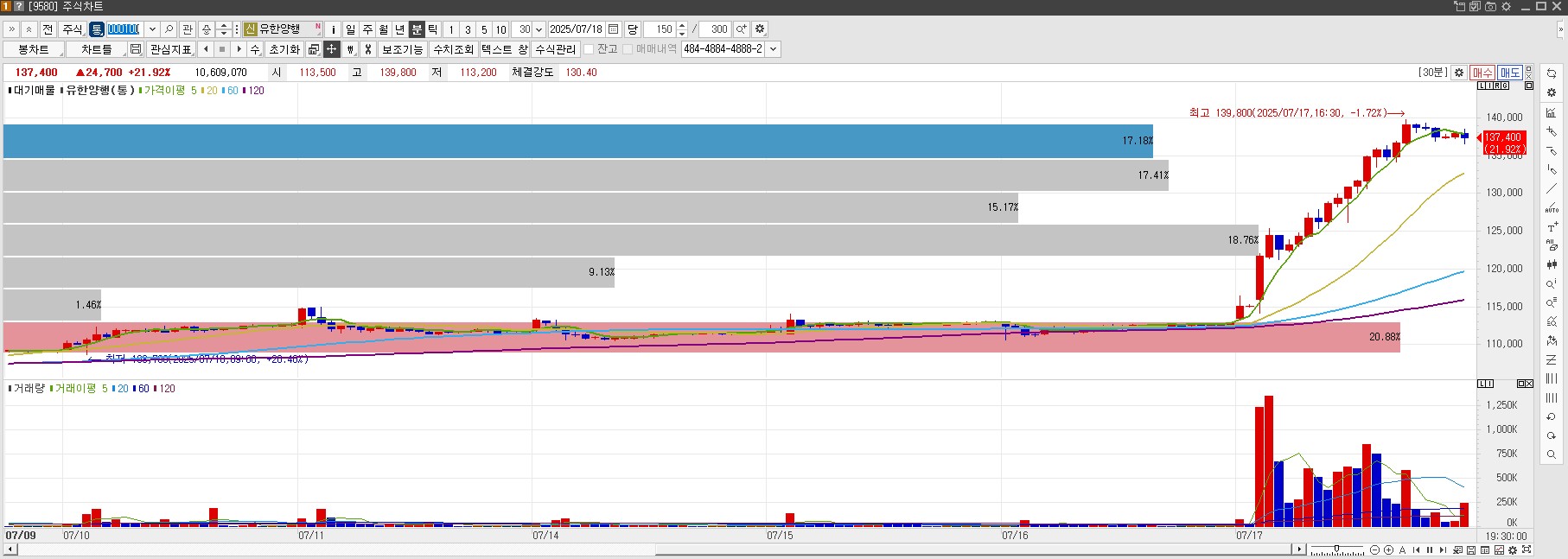Select the trend line drawing tool
This screenshot has height=559, width=1568.
pyautogui.click(x=1552, y=188)
